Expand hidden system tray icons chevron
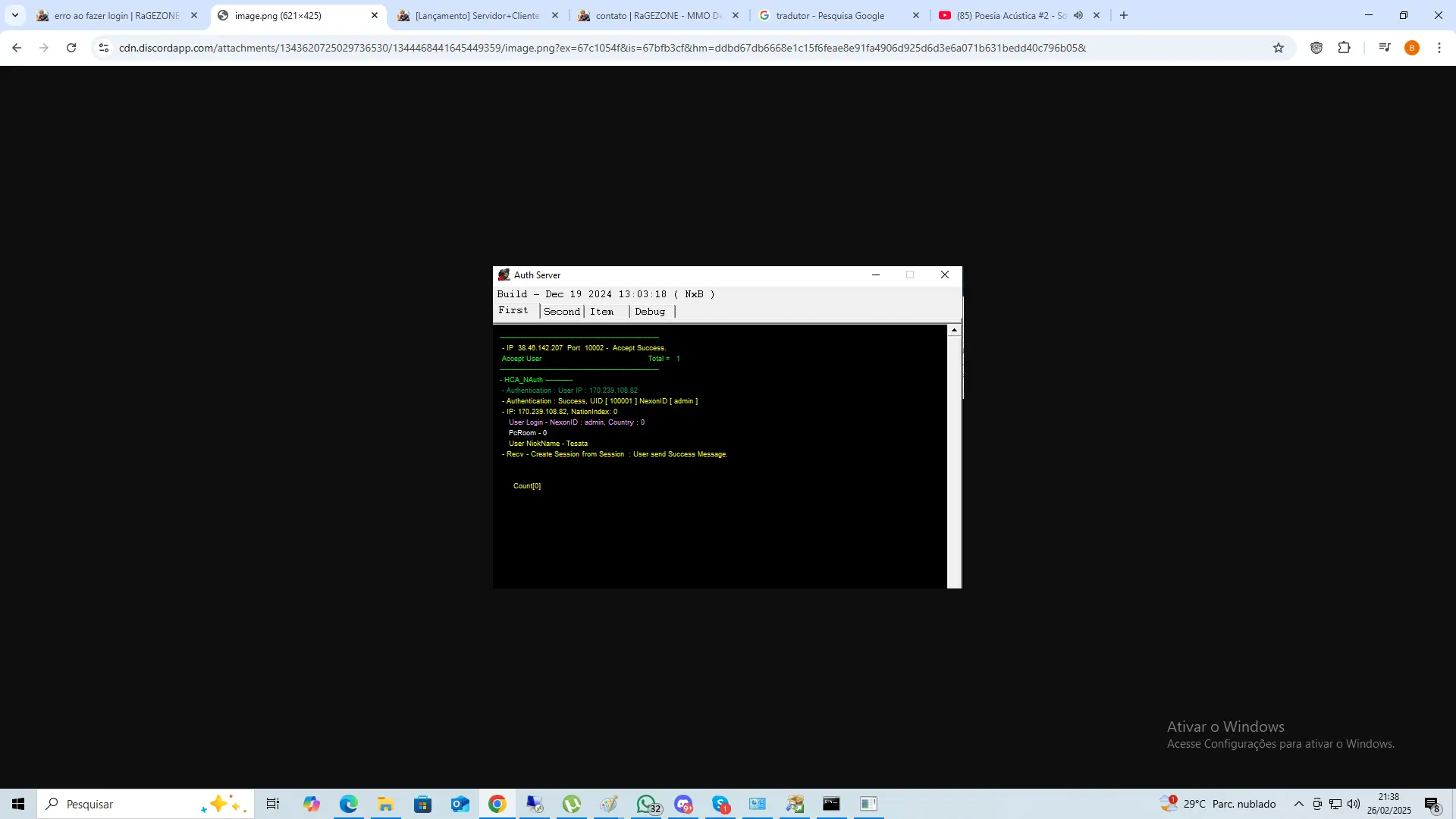The width and height of the screenshot is (1456, 819). (1299, 804)
